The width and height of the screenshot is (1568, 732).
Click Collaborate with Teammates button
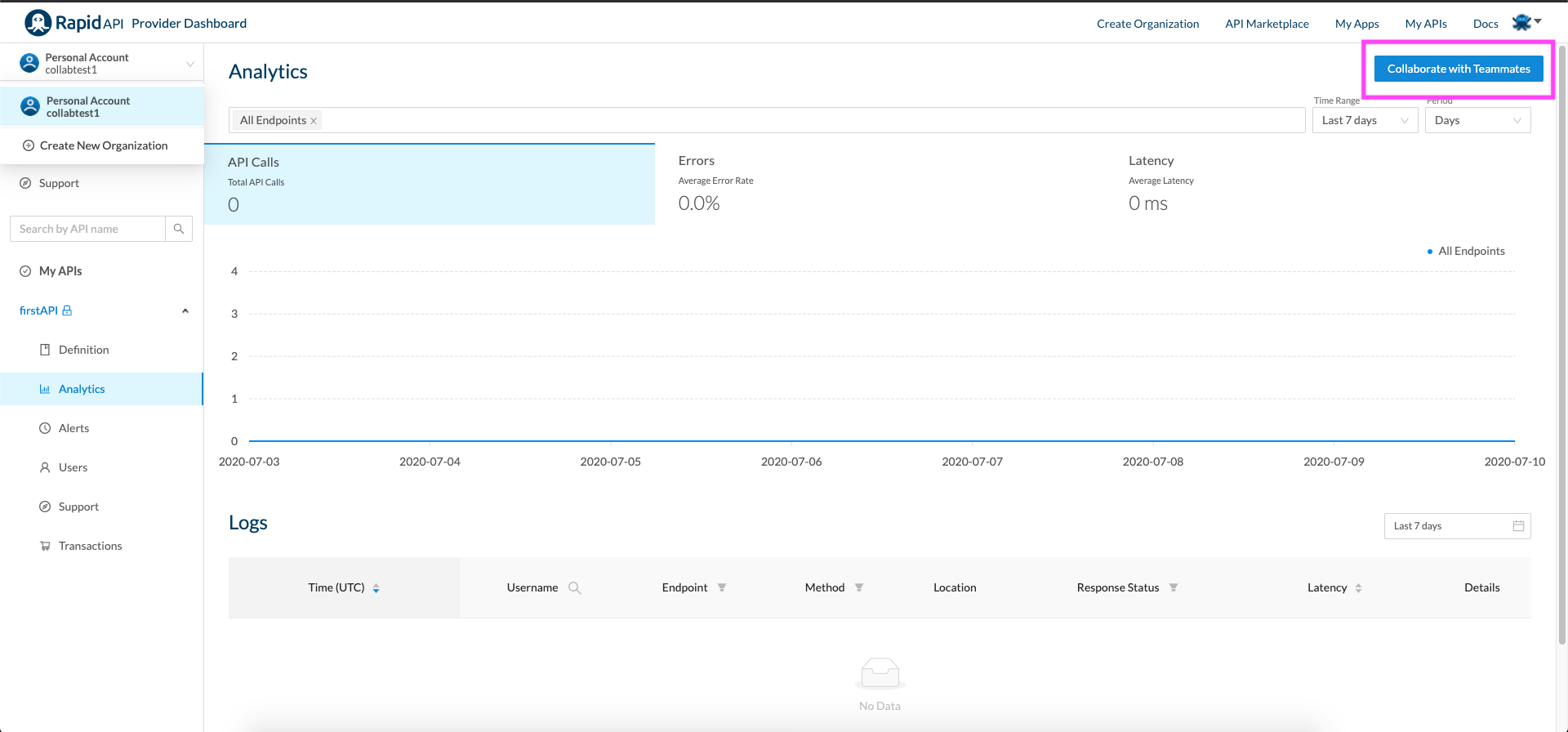point(1459,69)
